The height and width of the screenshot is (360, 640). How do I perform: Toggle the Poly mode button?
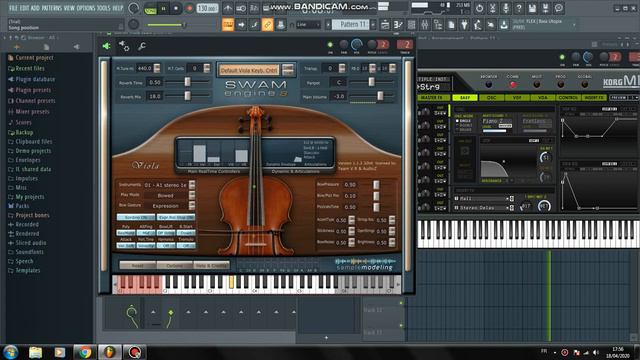pyautogui.click(x=126, y=233)
